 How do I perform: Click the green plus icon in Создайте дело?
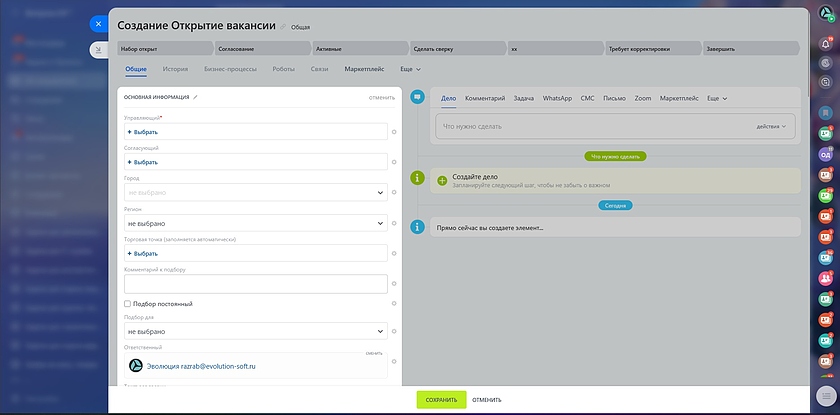442,180
